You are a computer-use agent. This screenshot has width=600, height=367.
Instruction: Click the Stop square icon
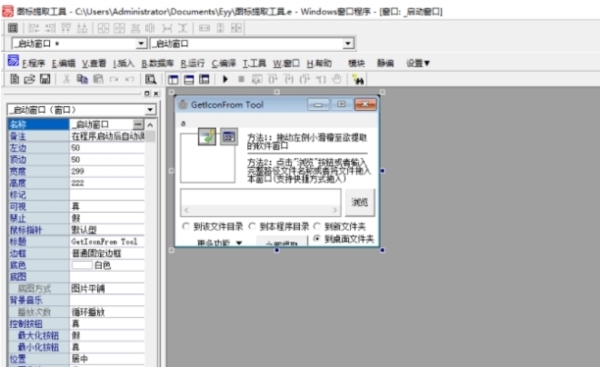pyautogui.click(x=241, y=79)
